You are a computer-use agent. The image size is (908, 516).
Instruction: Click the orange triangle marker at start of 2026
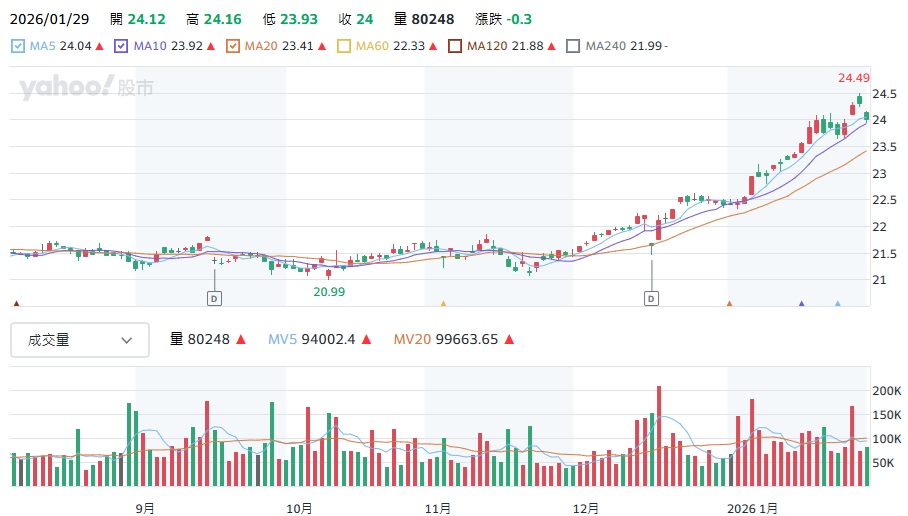point(729,303)
